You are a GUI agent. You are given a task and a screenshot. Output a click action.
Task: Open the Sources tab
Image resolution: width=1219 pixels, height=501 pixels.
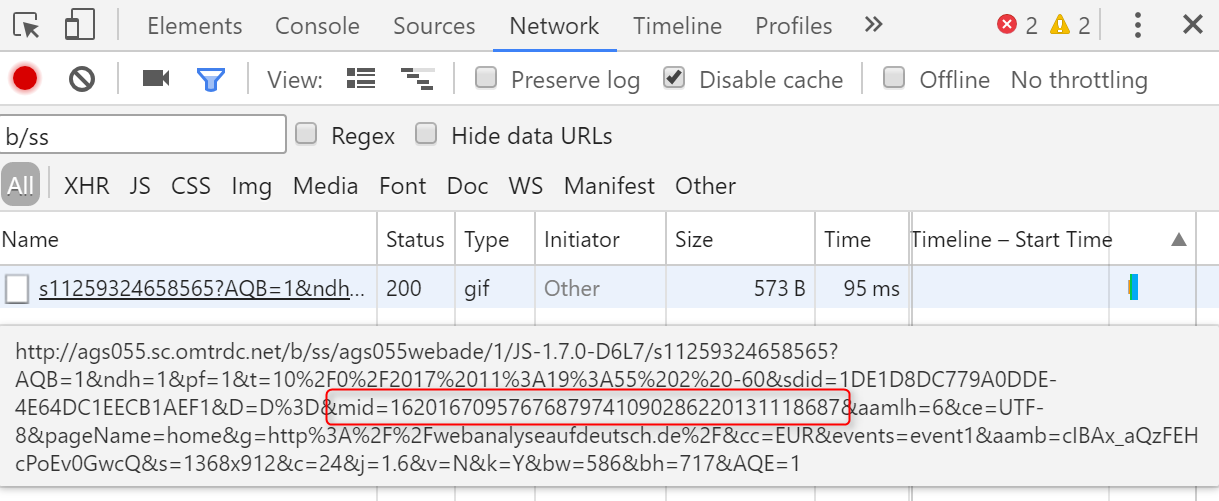point(434,26)
